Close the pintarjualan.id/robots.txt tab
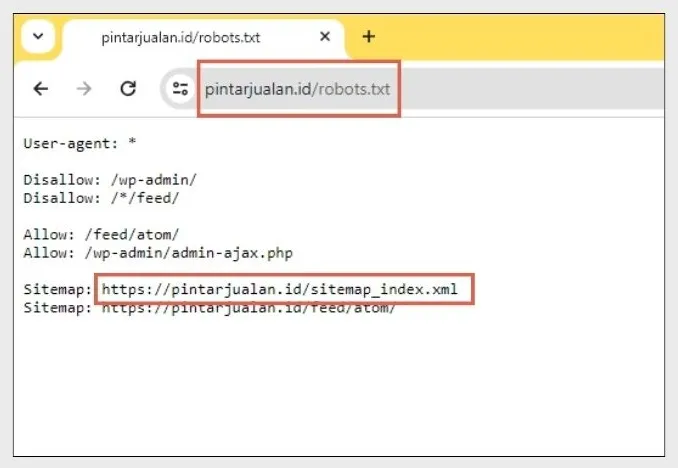 325,37
